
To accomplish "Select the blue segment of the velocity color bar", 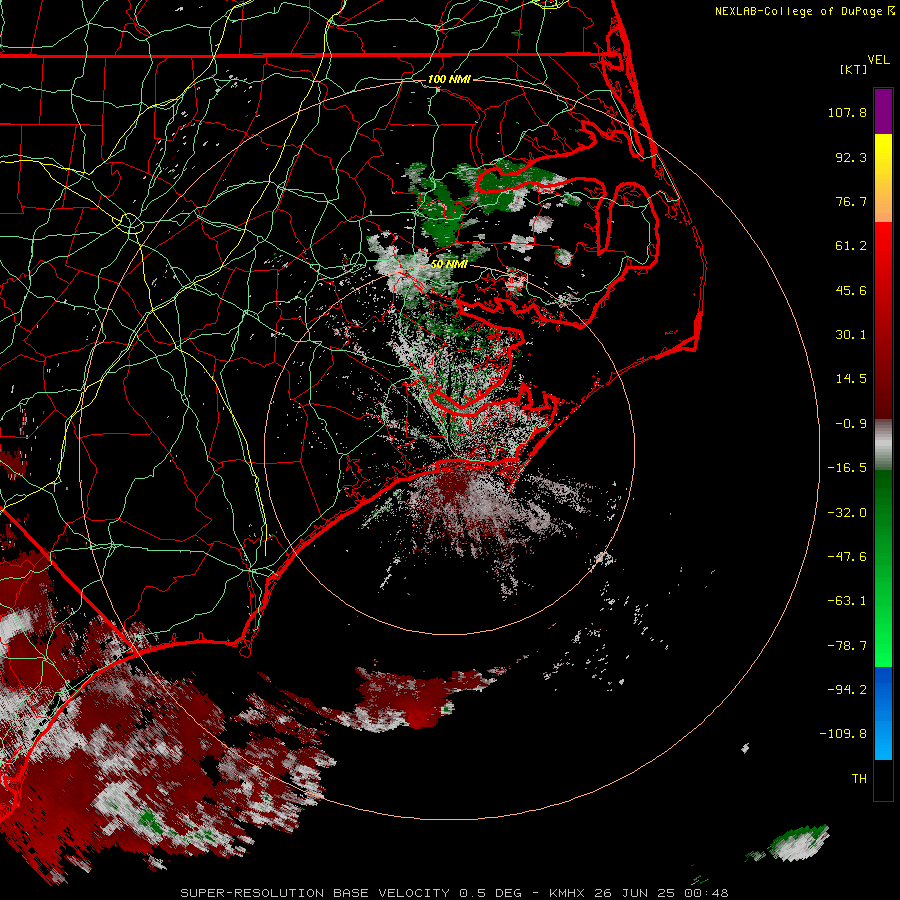I will coord(883,713).
